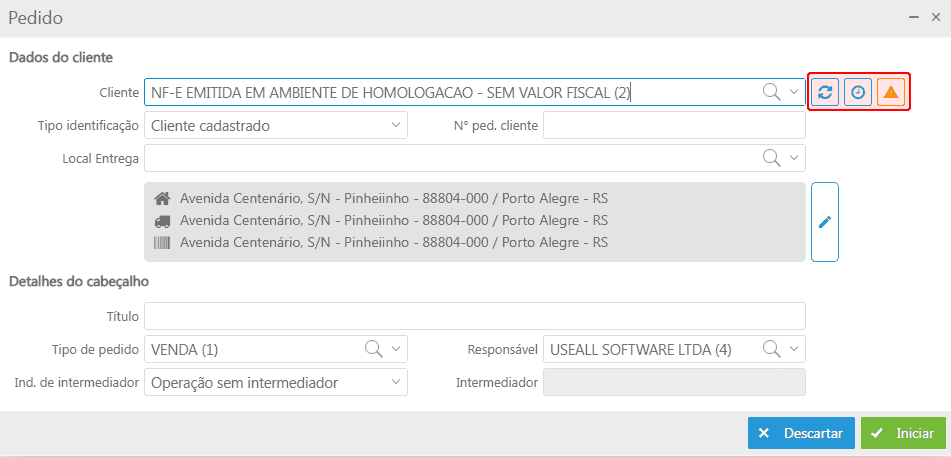This screenshot has width=951, height=457.
Task: Click the Iniciar button
Action: [x=903, y=433]
